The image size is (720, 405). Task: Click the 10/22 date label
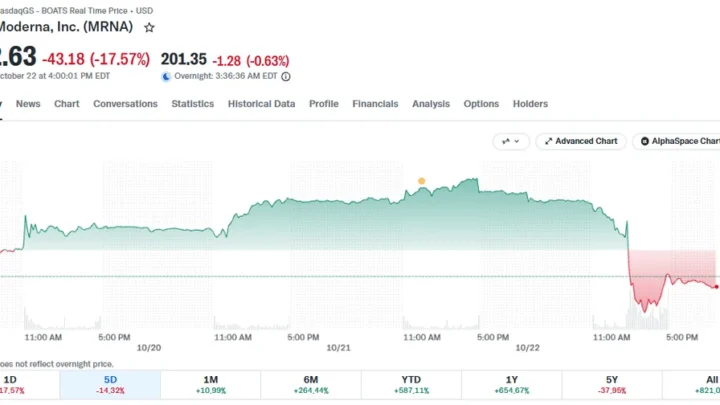pyautogui.click(x=527, y=348)
